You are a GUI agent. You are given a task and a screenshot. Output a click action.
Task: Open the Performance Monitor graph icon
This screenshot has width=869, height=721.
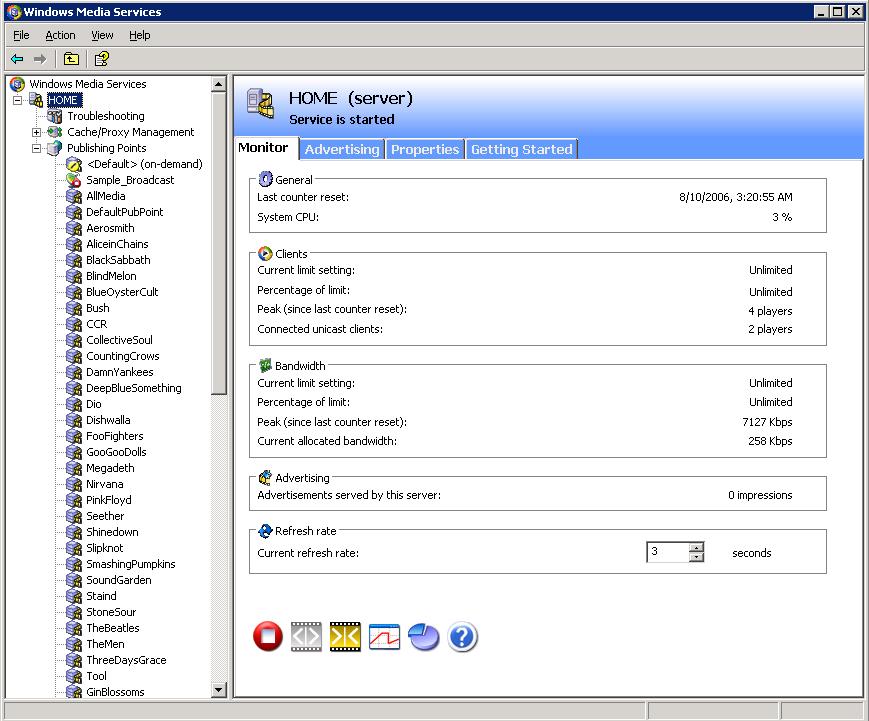(384, 636)
